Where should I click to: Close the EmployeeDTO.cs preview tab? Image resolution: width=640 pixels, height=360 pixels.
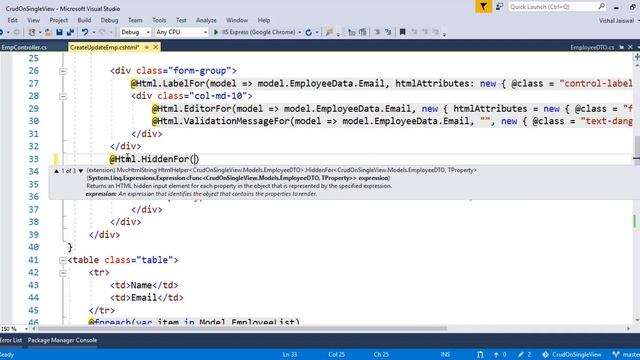[x=630, y=47]
